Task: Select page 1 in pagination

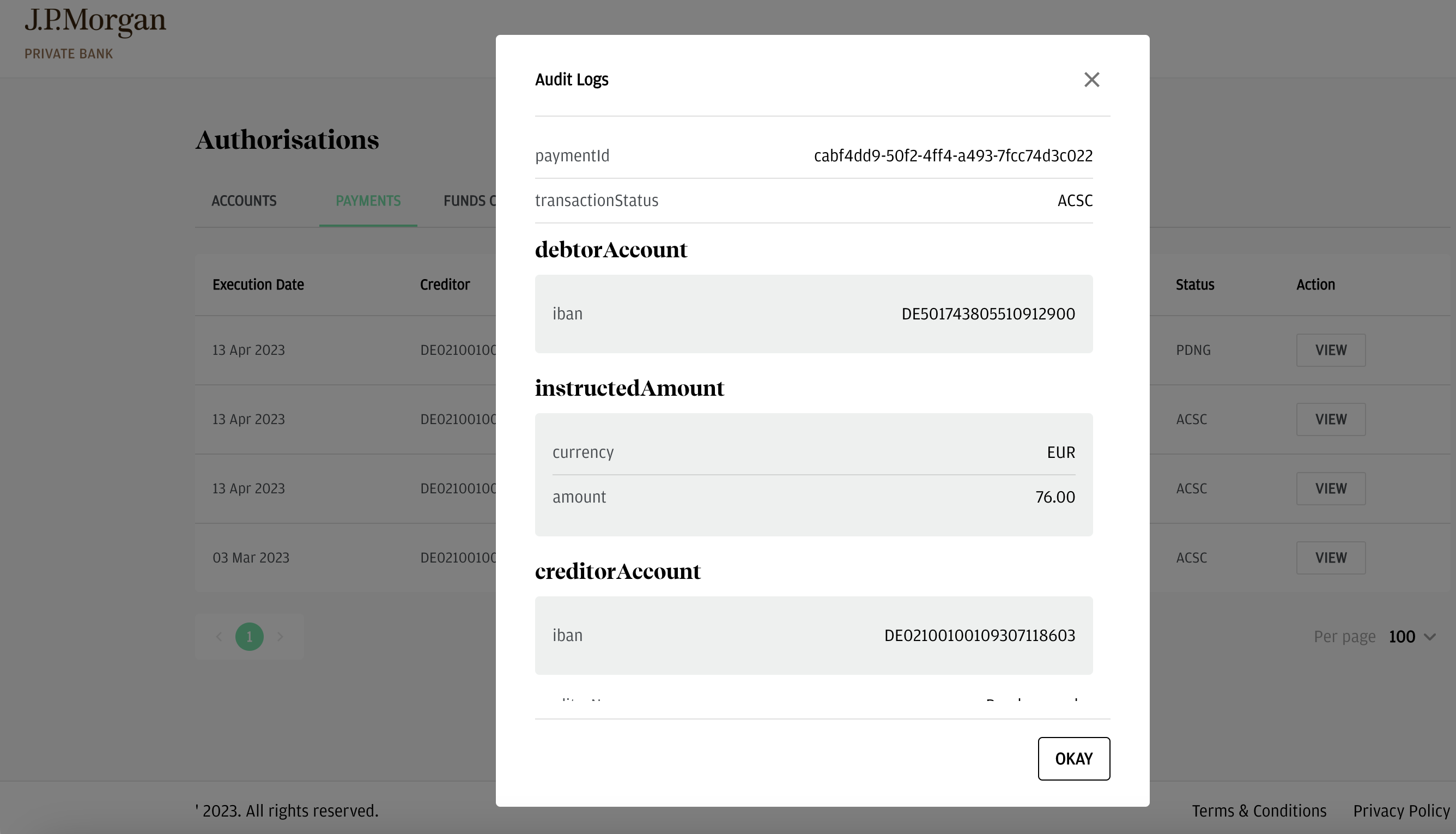Action: pyautogui.click(x=249, y=636)
